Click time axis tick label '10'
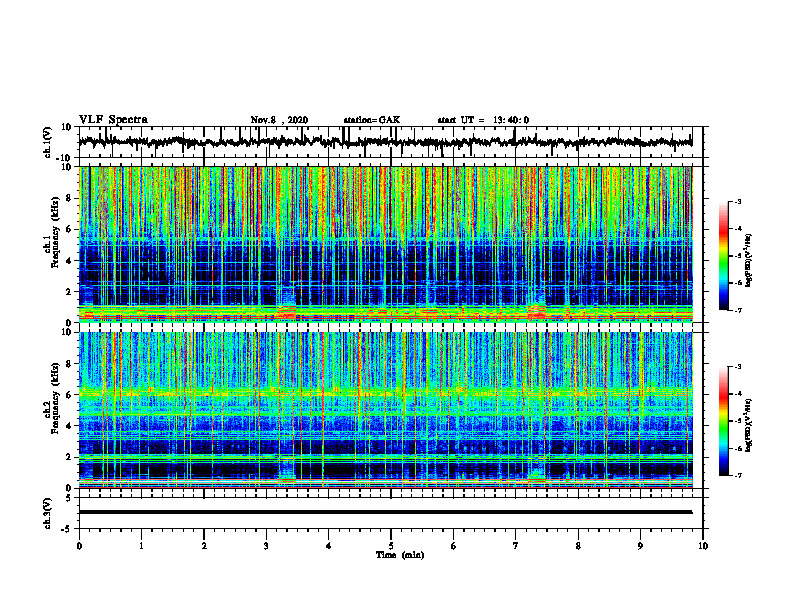Viewport: 792px width, 612px height. 703,546
